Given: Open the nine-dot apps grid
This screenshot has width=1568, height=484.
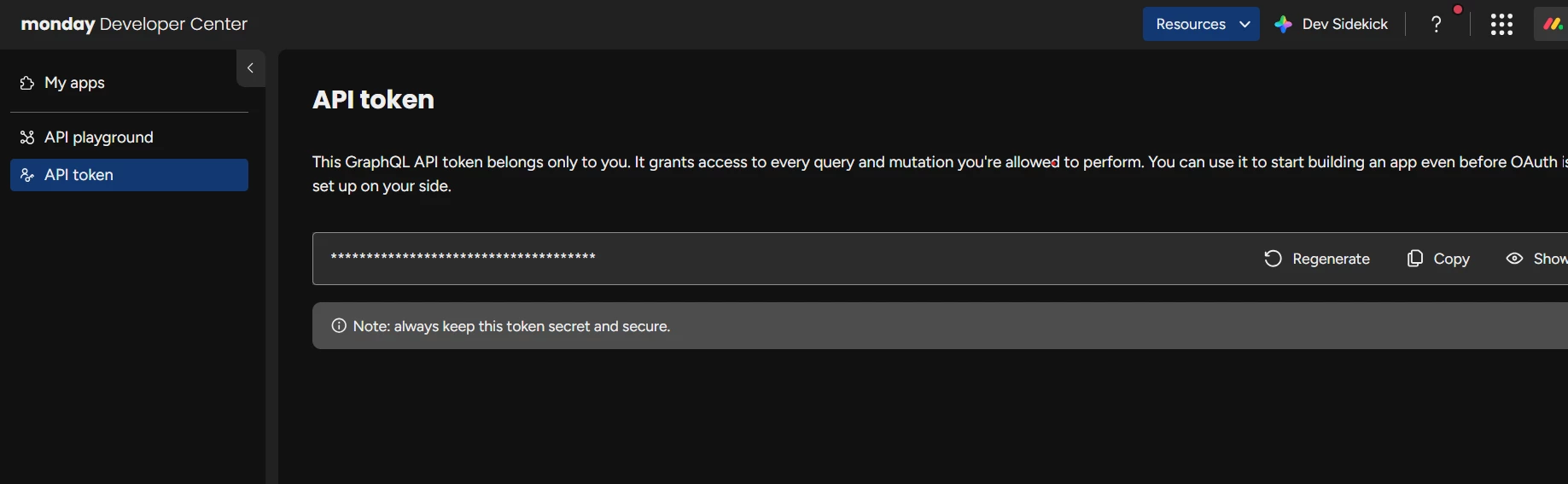Looking at the screenshot, I should pos(1501,25).
